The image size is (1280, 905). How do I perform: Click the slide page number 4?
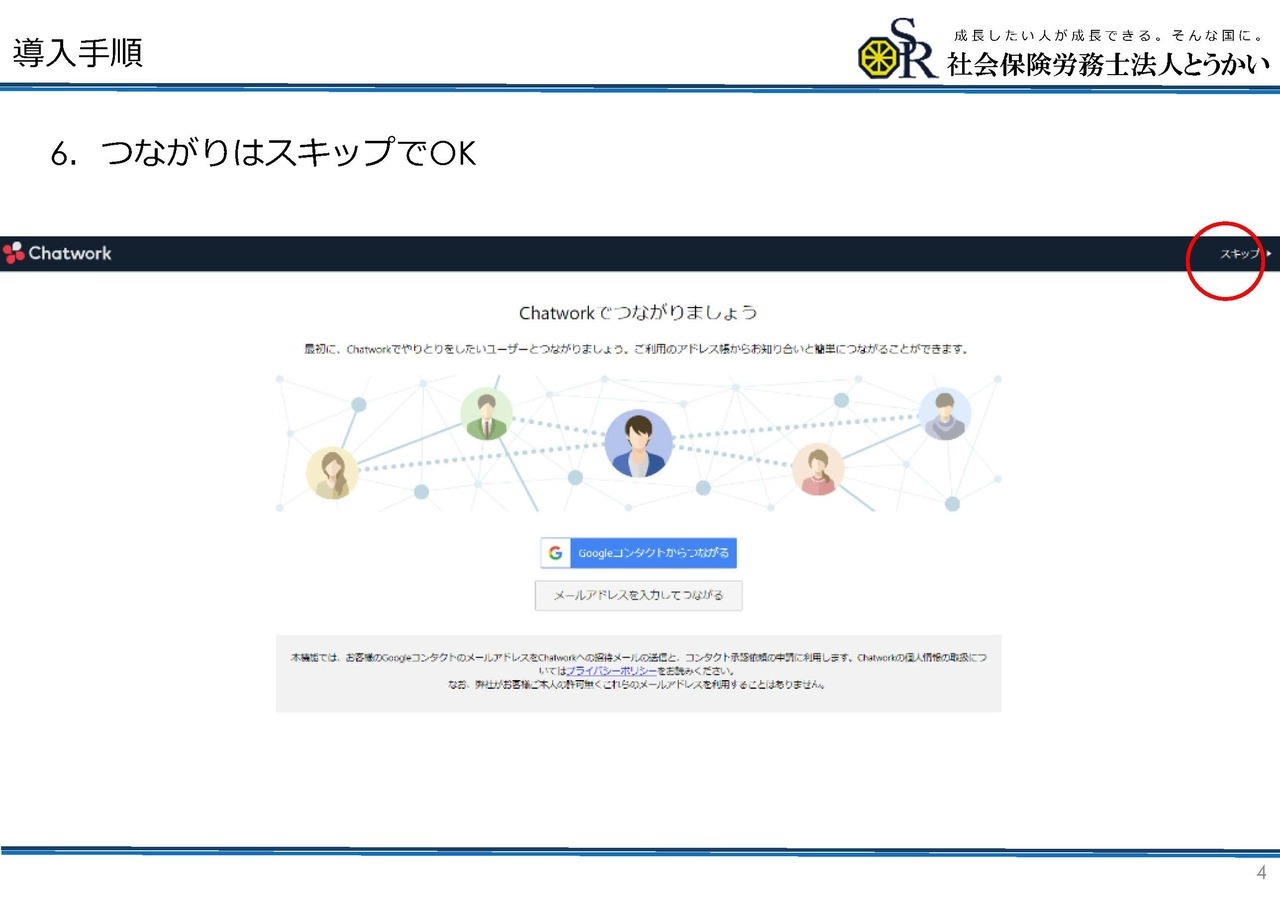(1261, 873)
